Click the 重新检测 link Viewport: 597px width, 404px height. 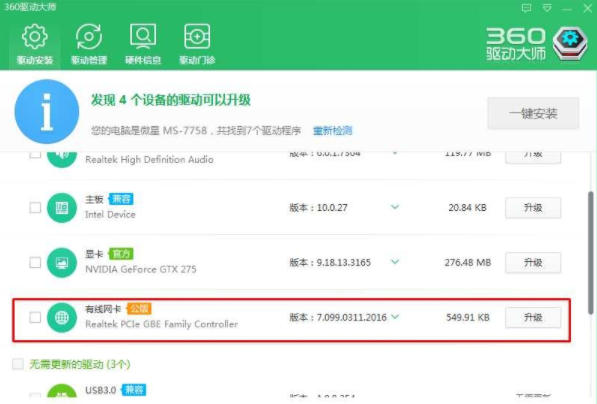point(332,131)
